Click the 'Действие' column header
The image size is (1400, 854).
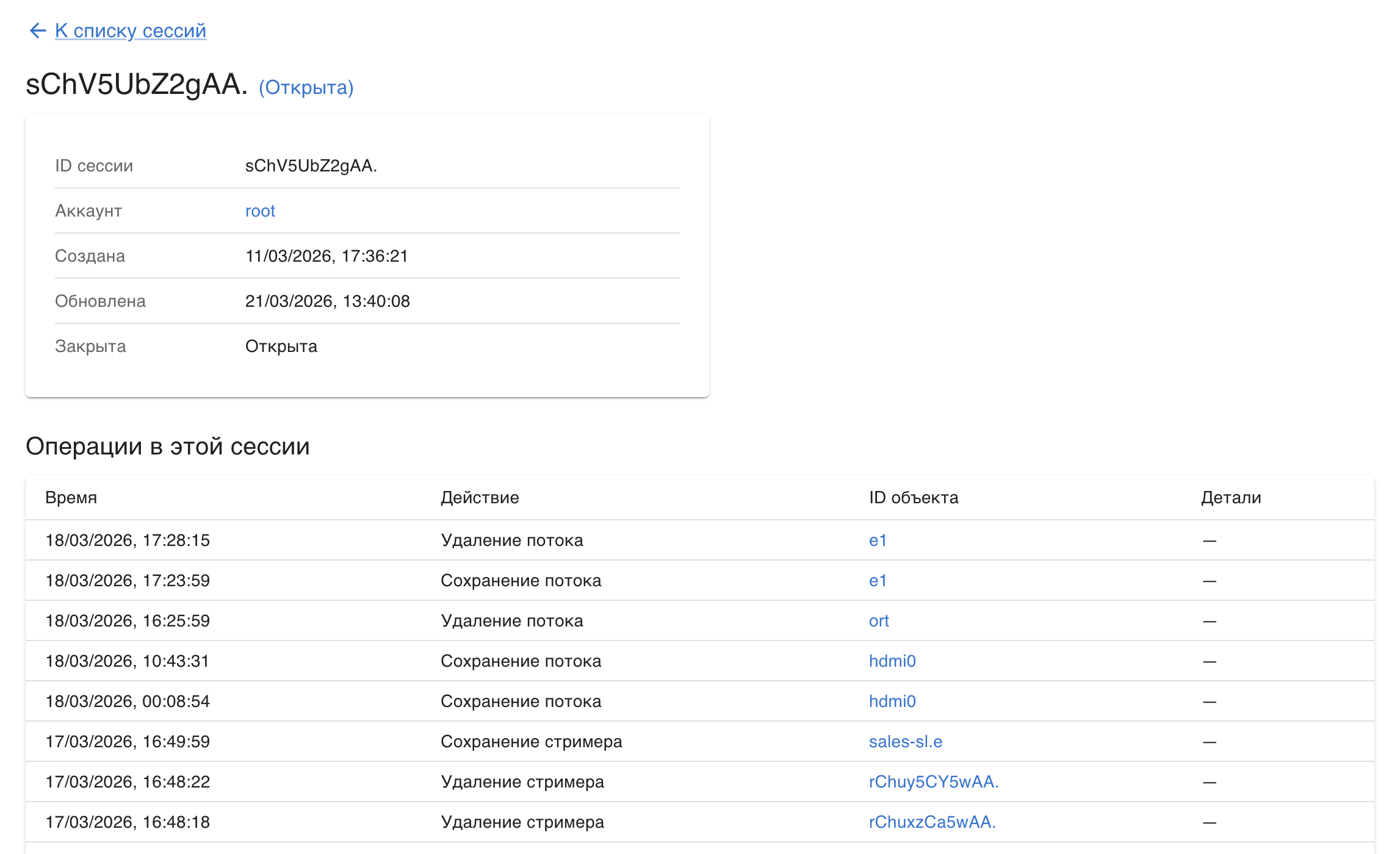480,498
